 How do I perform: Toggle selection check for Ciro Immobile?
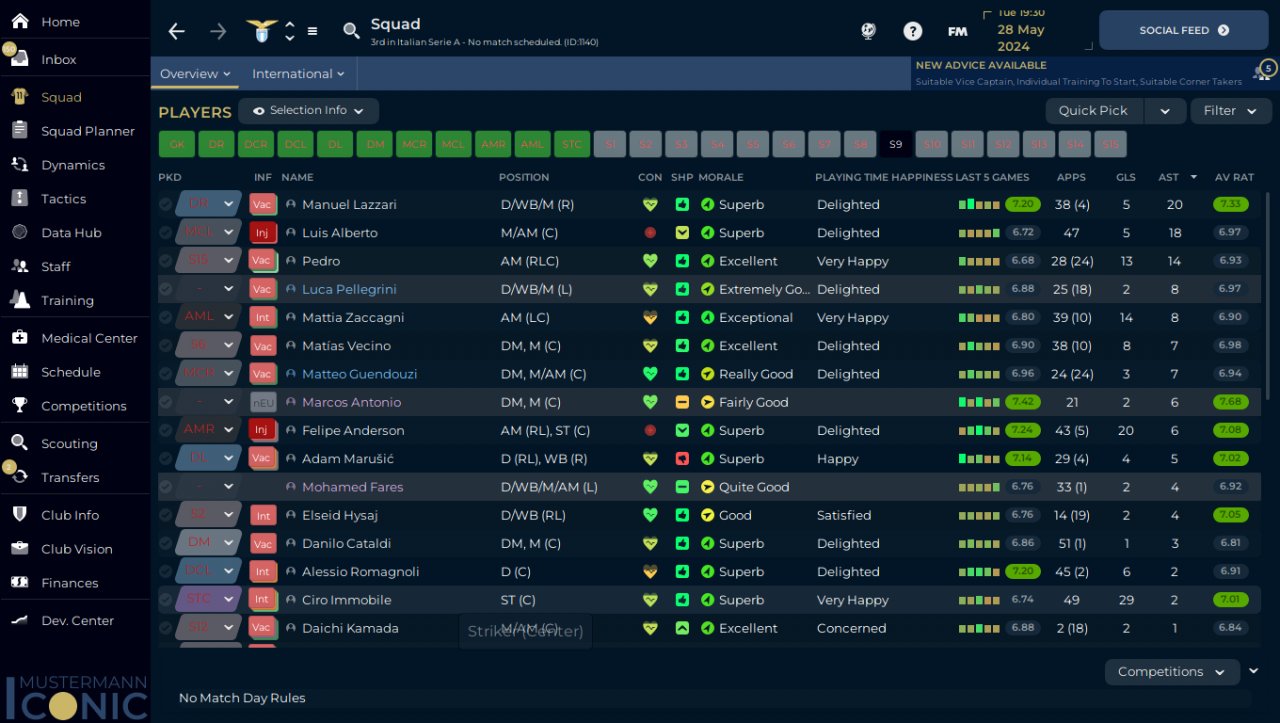click(165, 600)
